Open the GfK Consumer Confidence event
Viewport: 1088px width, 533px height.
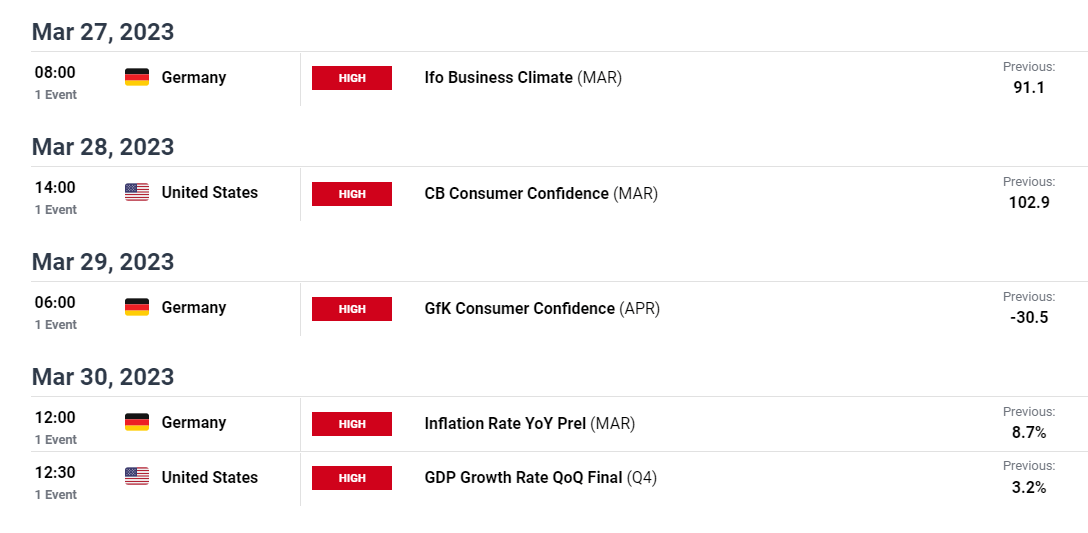(x=542, y=308)
